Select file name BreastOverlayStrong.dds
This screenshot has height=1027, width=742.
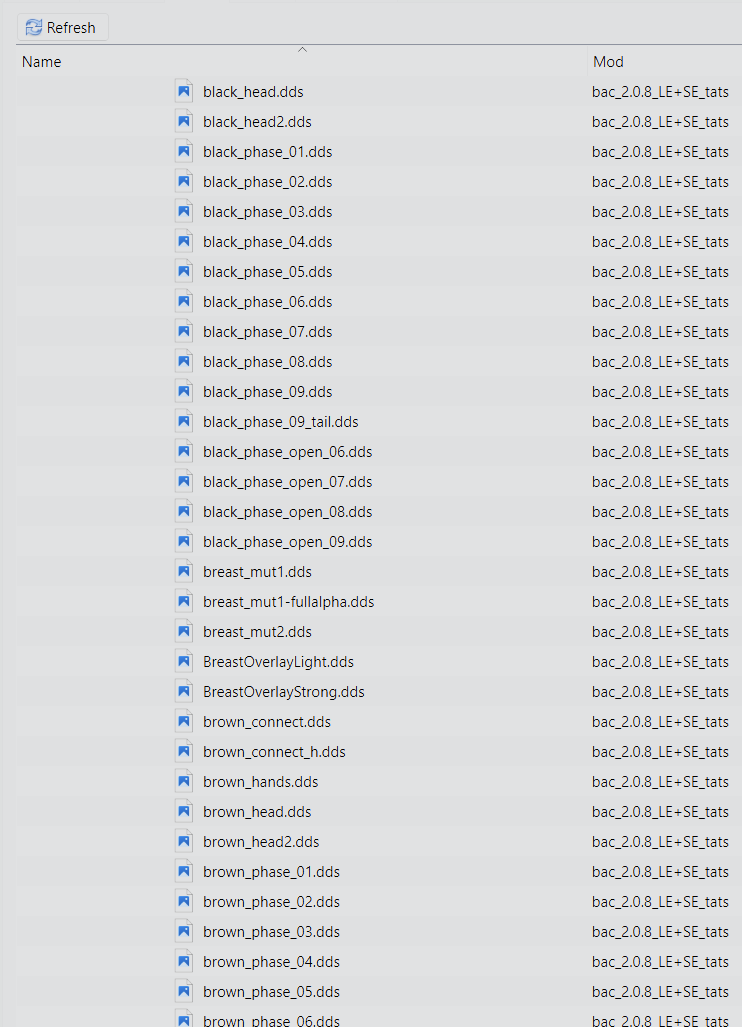[x=284, y=692]
